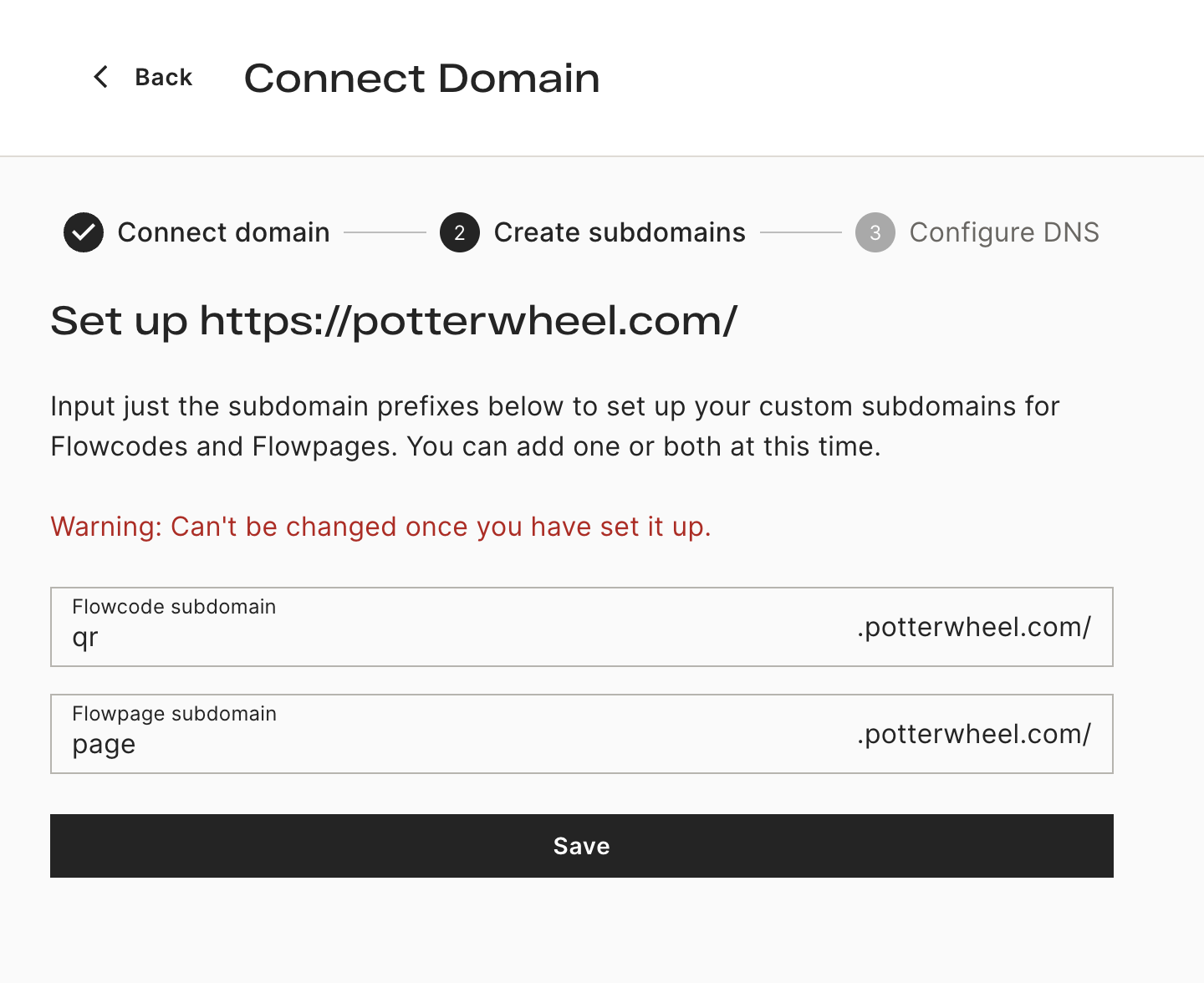Viewport: 1204px width, 983px height.
Task: Click the Flowpage subdomain field label
Action: [x=174, y=714]
